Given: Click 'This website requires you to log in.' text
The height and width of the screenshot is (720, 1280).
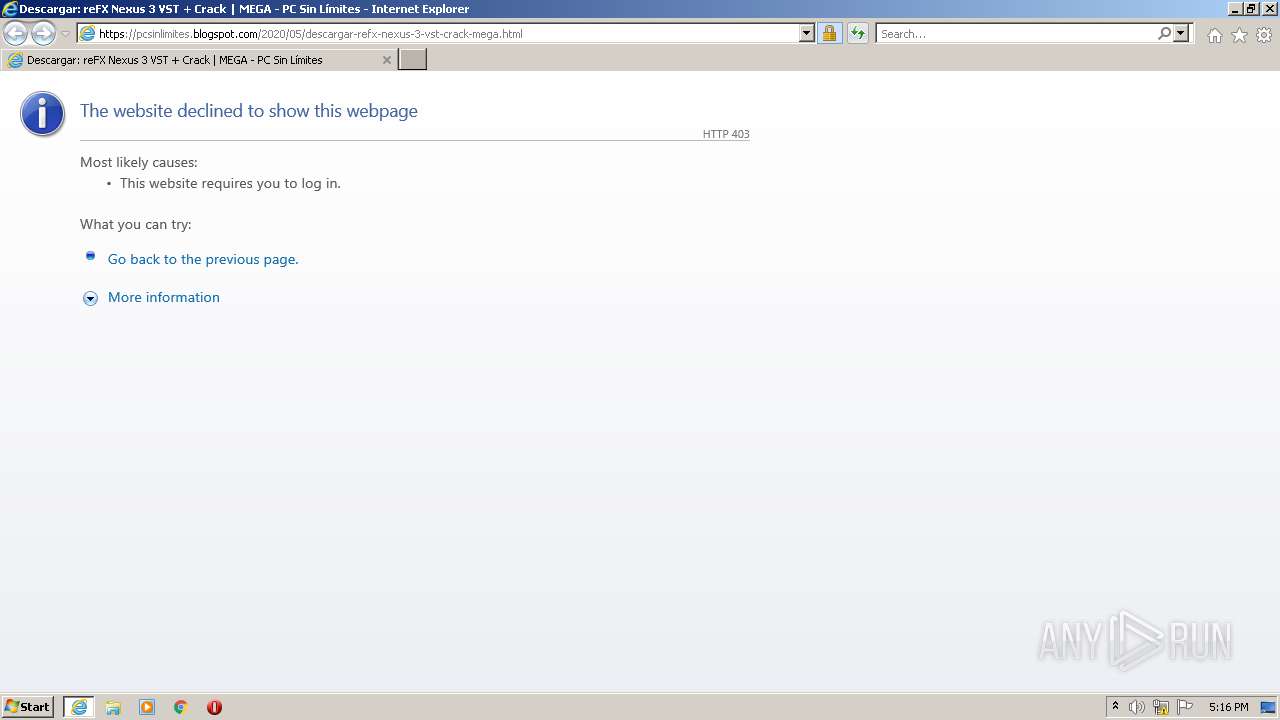Looking at the screenshot, I should (x=230, y=183).
